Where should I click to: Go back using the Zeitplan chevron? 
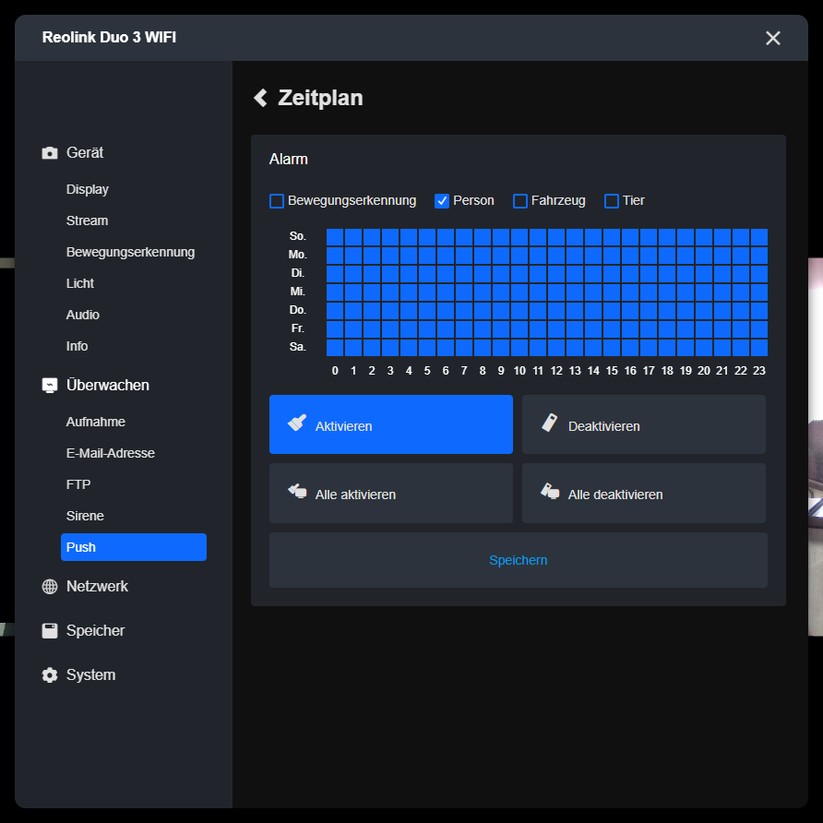259,97
